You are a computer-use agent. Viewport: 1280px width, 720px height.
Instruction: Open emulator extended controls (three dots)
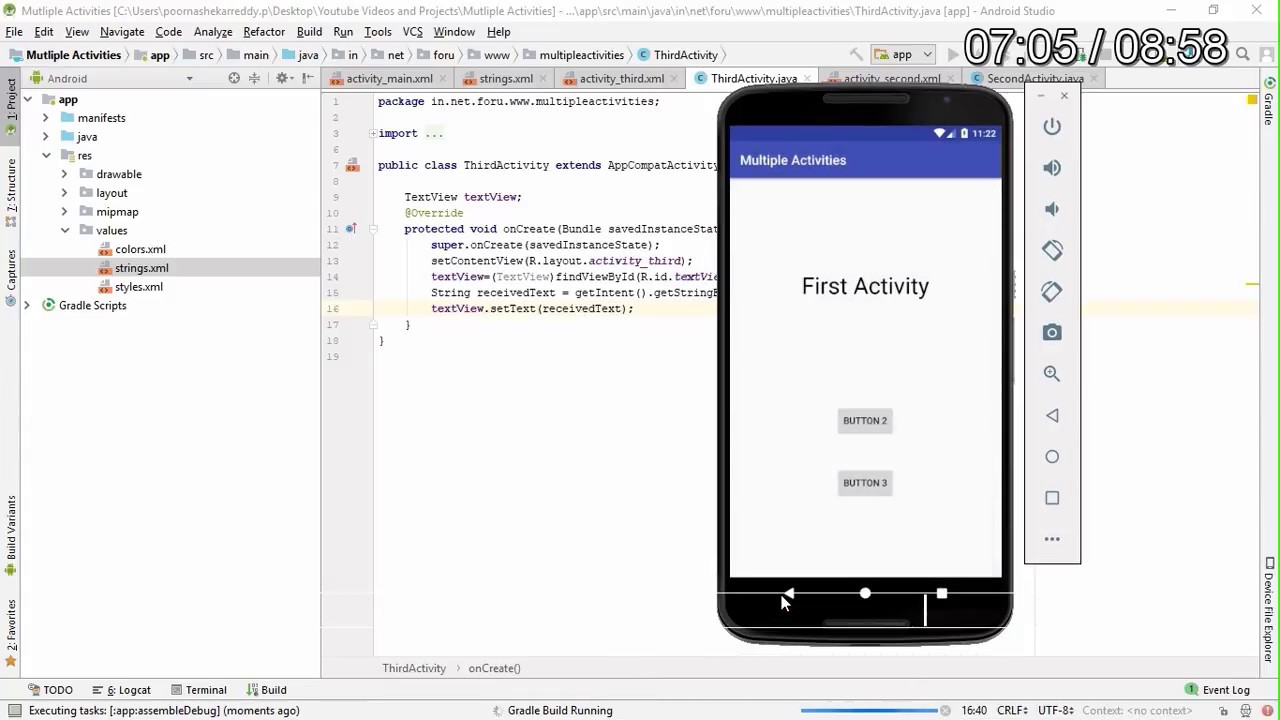[x=1052, y=539]
